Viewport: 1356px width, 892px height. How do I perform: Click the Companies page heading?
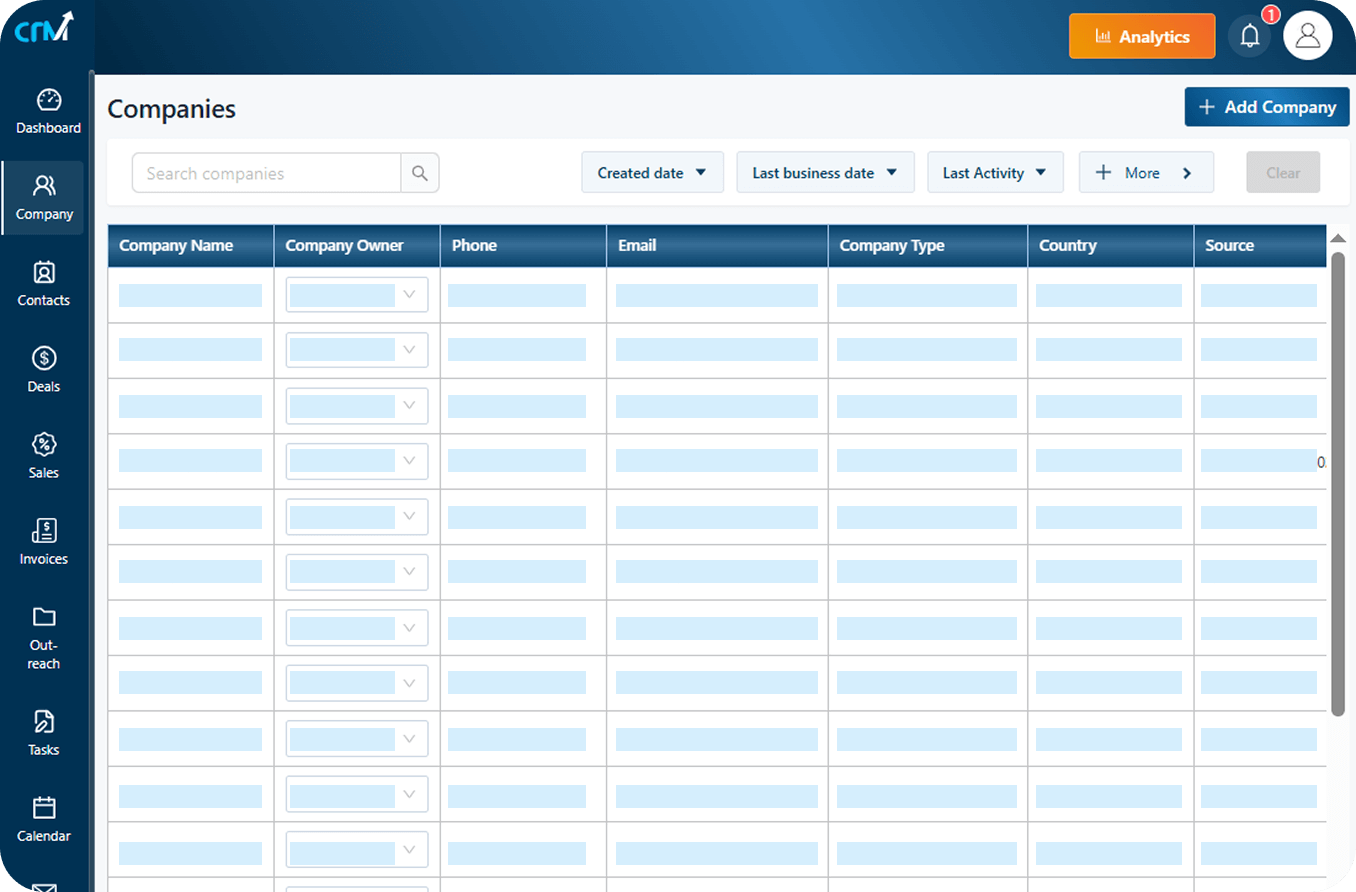pyautogui.click(x=172, y=109)
